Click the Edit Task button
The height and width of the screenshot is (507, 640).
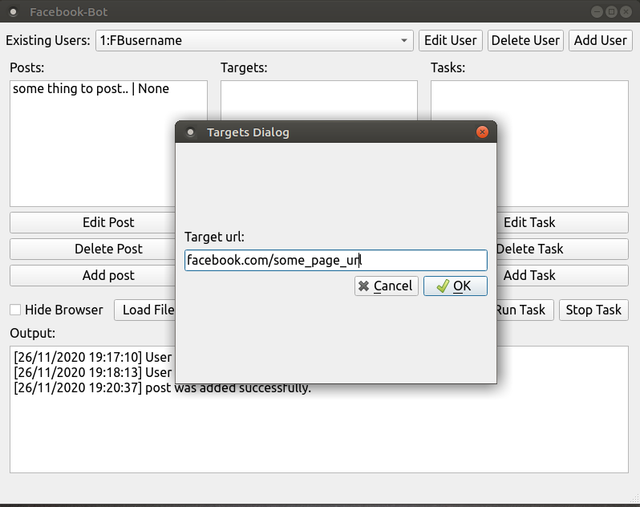(562, 222)
